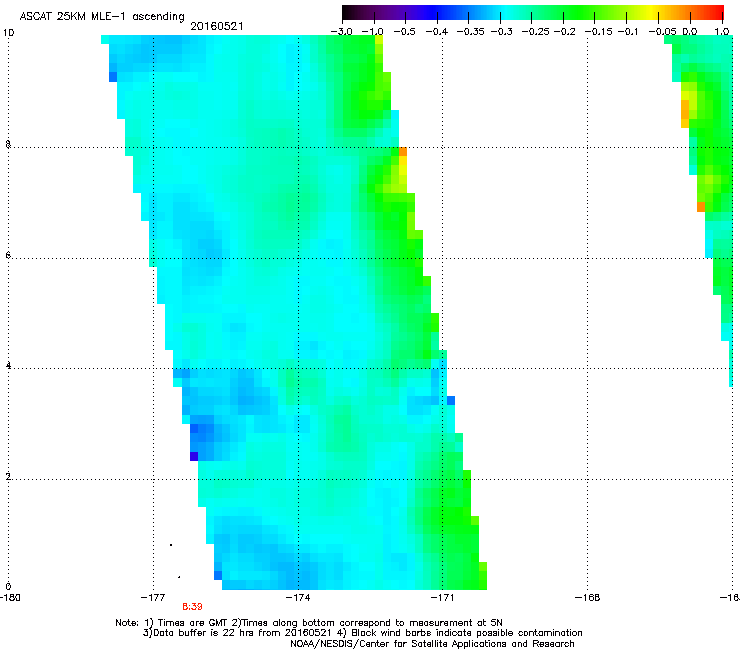Click the red time stamp "8:39"
Viewport: 740px width, 650px height.
click(x=192, y=607)
